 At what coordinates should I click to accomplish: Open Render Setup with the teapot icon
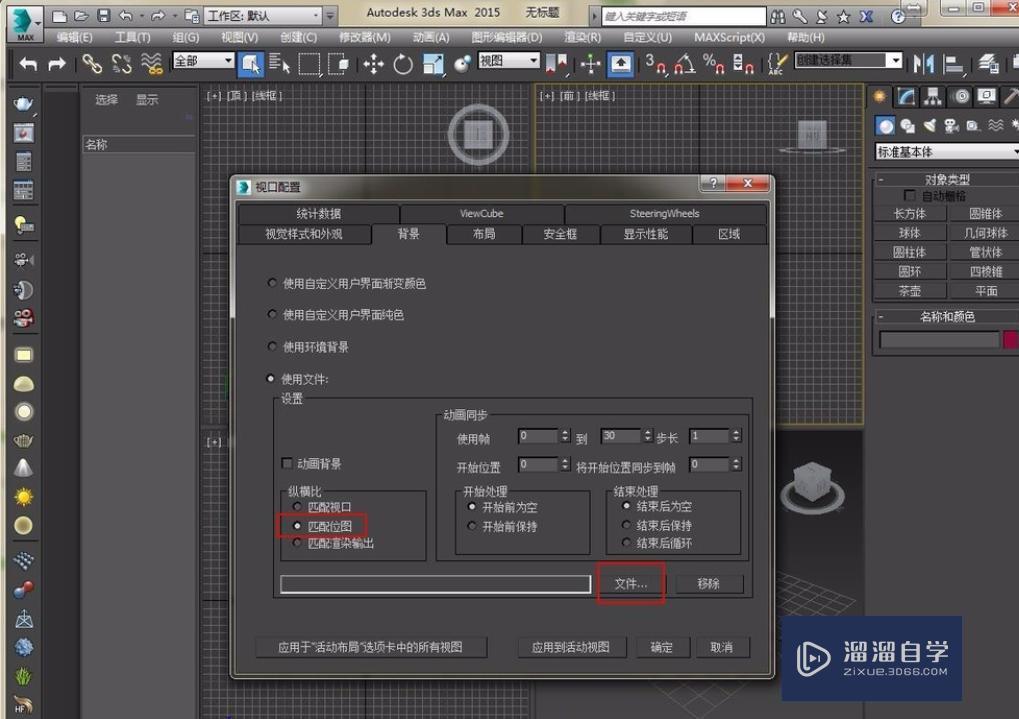[x=1012, y=64]
